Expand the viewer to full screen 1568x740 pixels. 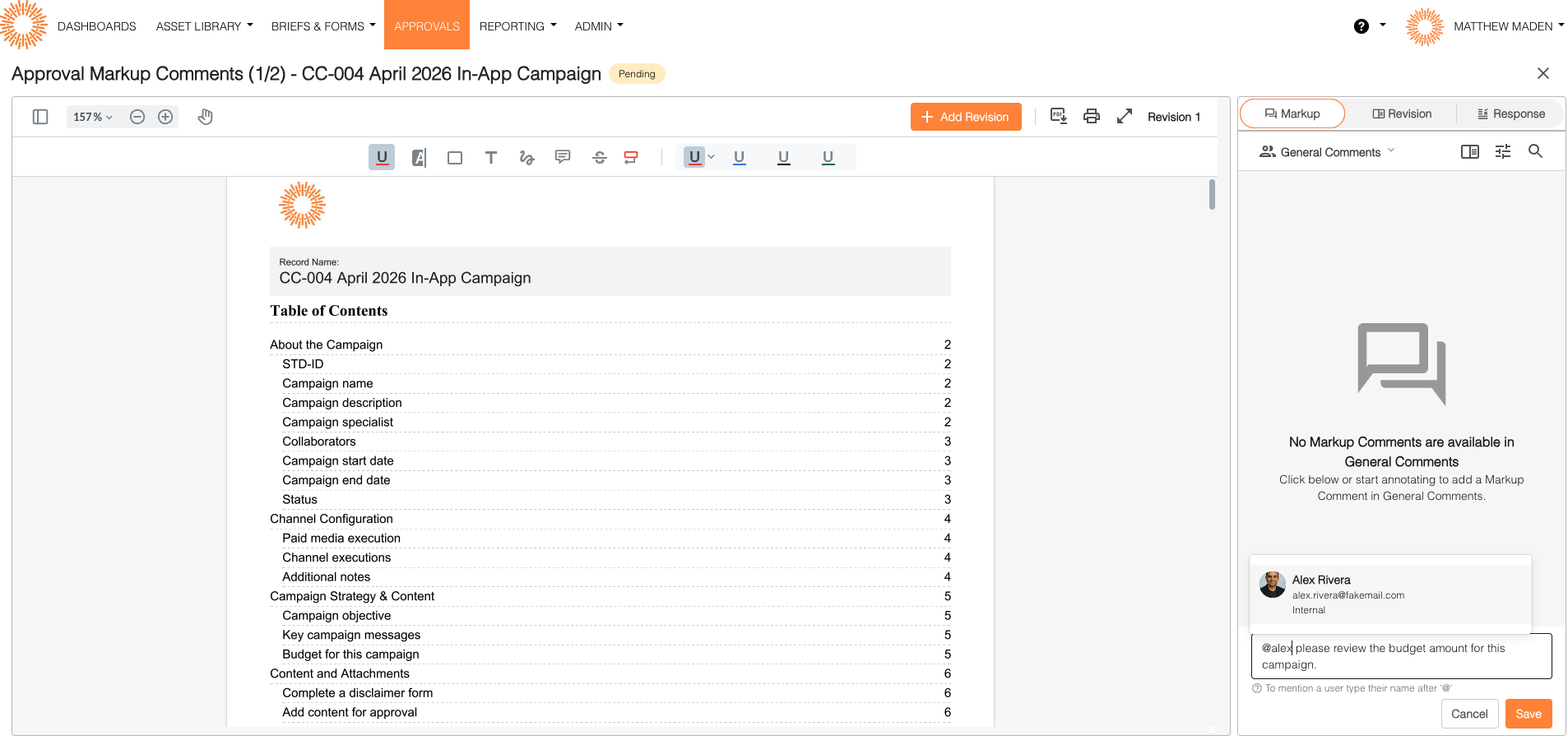point(1125,116)
